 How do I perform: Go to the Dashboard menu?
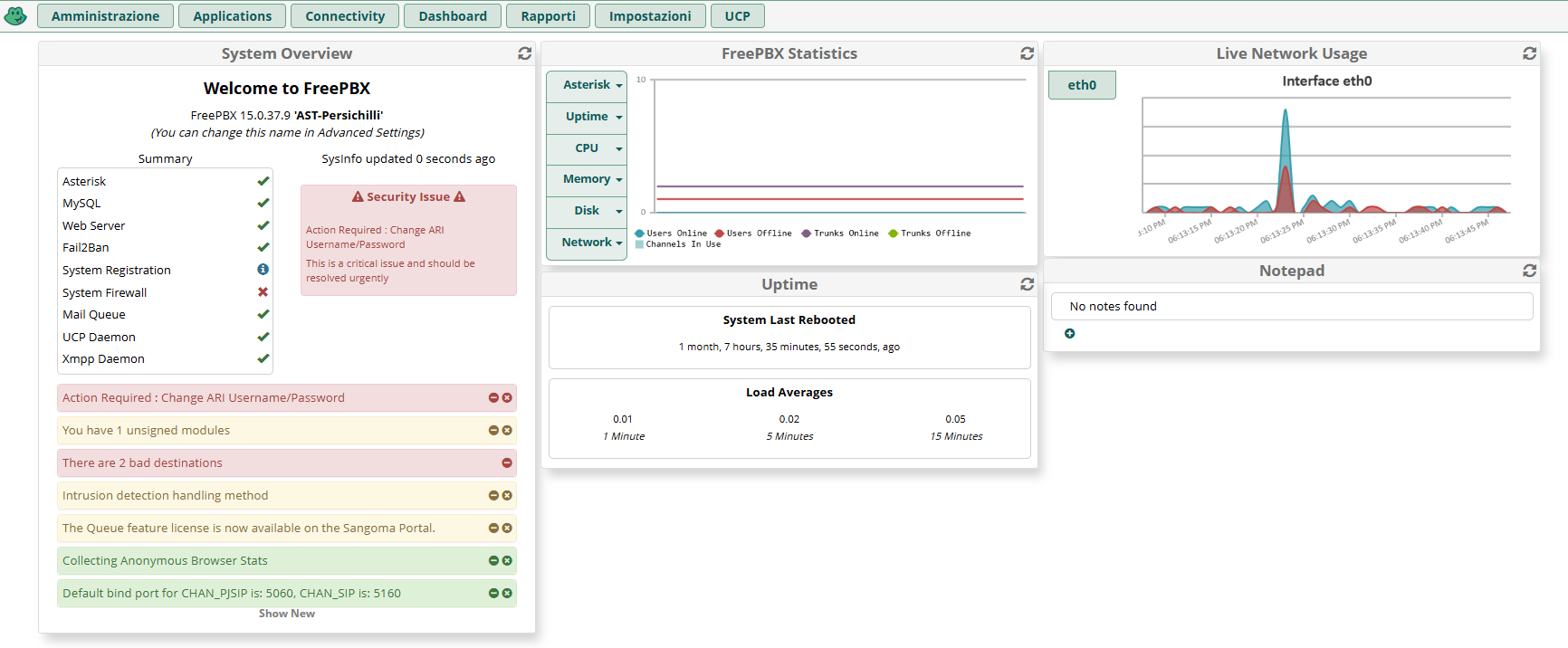tap(453, 16)
